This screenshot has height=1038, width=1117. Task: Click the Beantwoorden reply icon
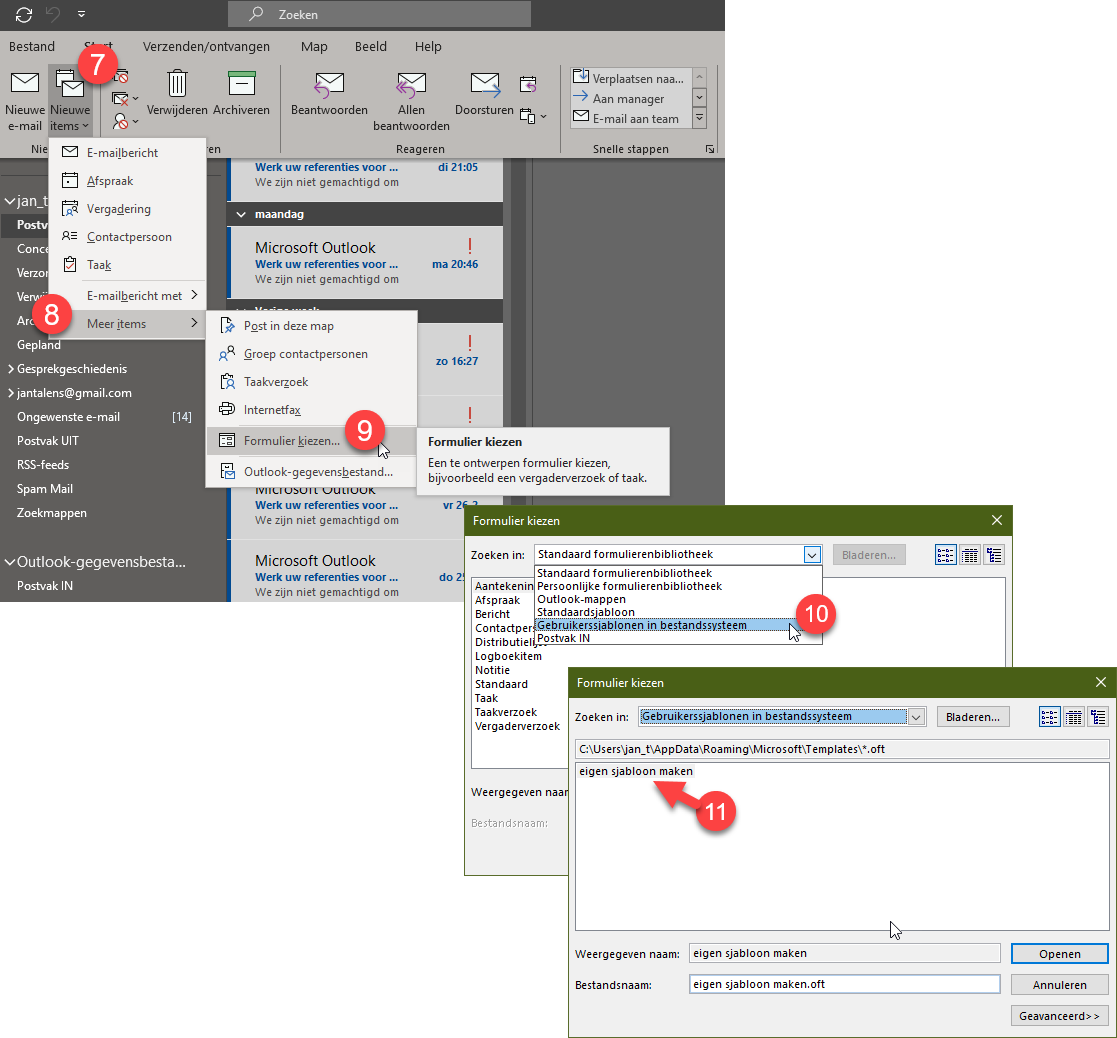(x=329, y=85)
